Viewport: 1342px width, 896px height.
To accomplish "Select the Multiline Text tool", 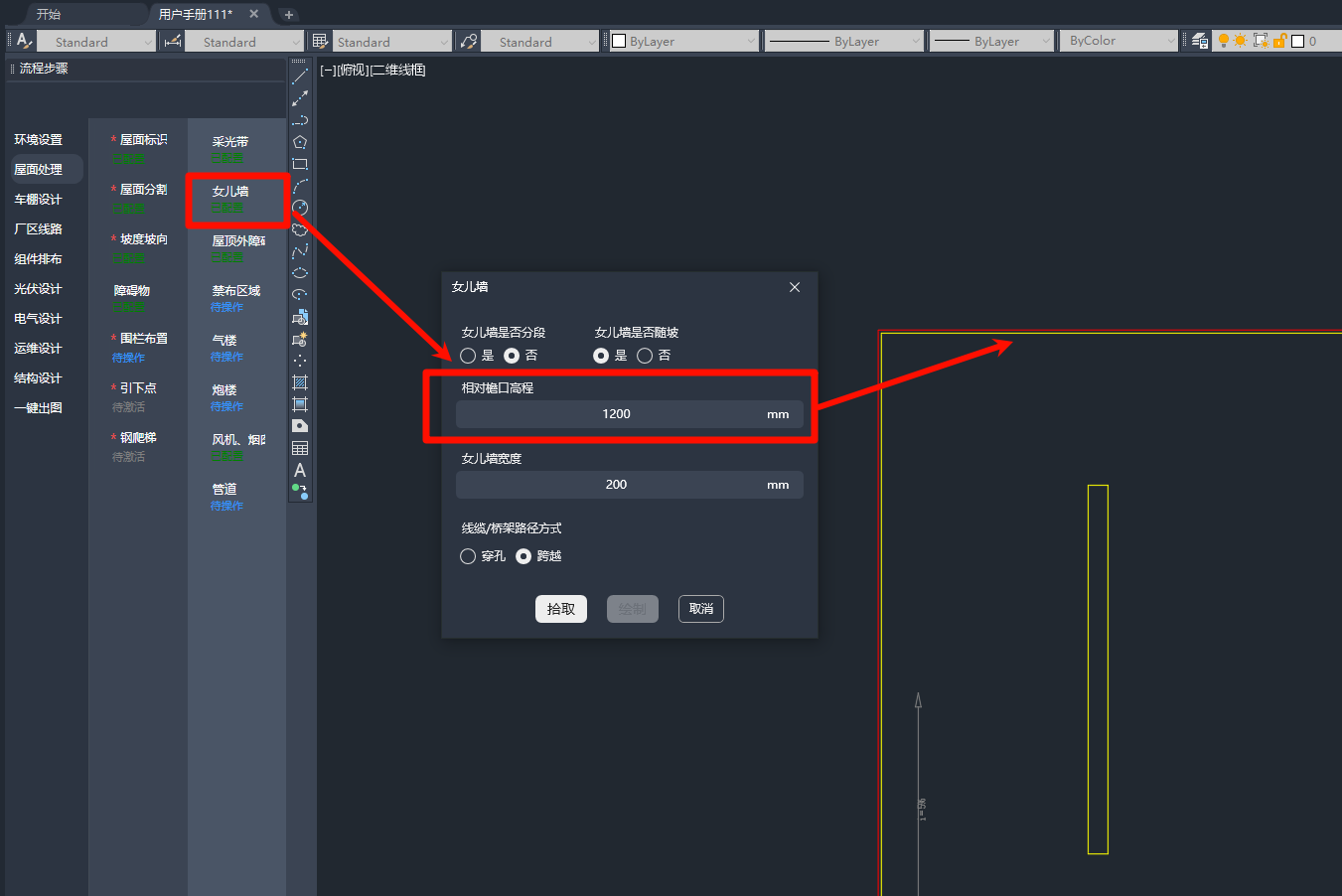I will tap(300, 470).
